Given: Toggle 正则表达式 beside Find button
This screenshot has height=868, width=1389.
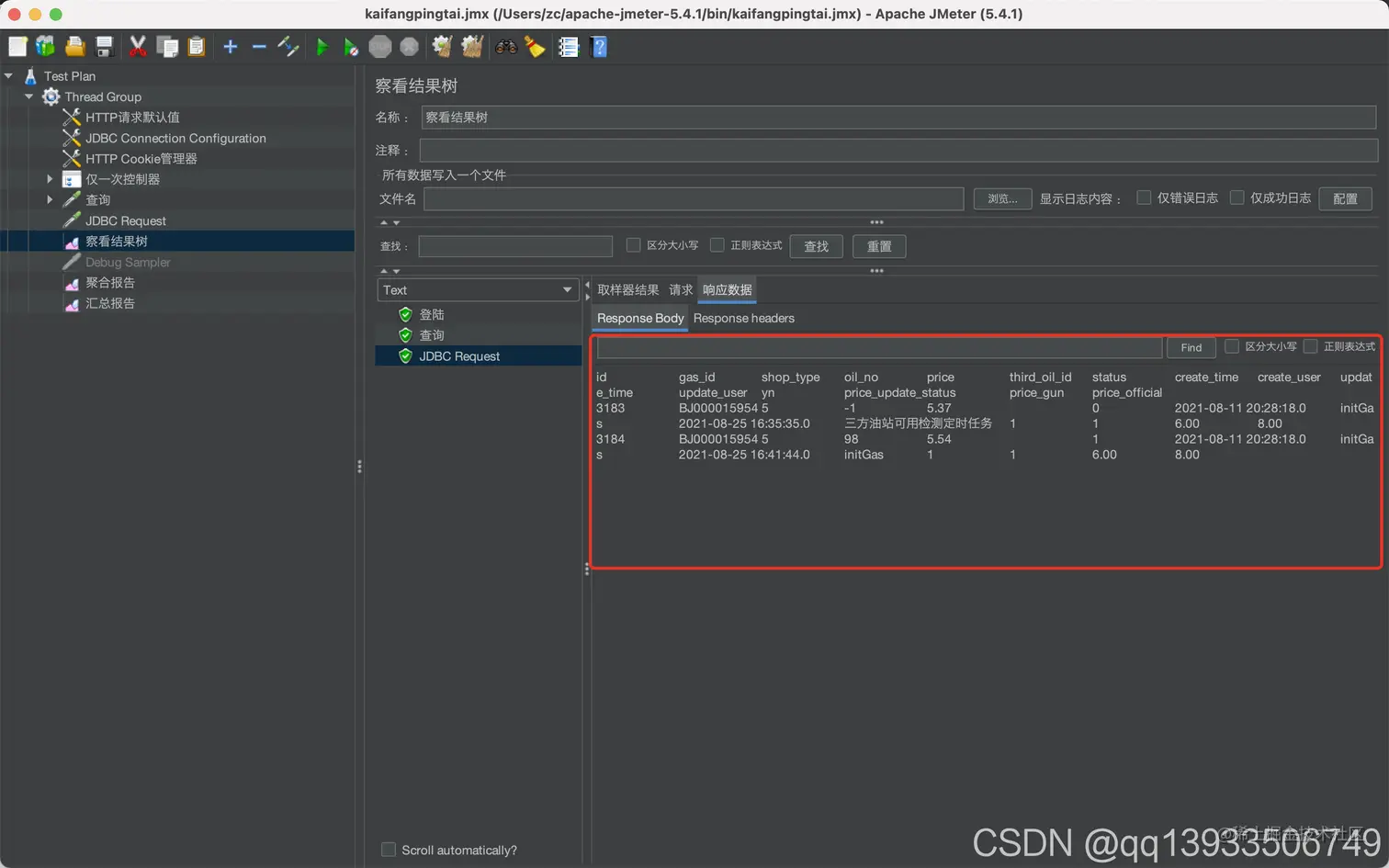Looking at the screenshot, I should [1310, 346].
